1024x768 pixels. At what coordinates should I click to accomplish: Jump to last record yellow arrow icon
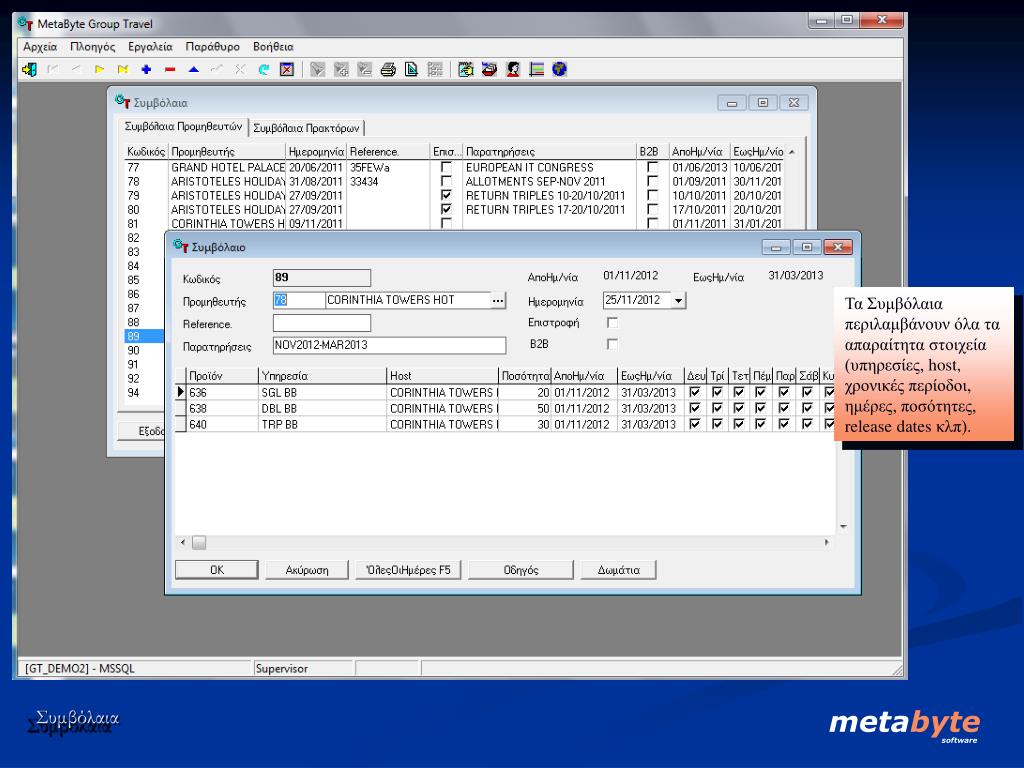pyautogui.click(x=123, y=69)
